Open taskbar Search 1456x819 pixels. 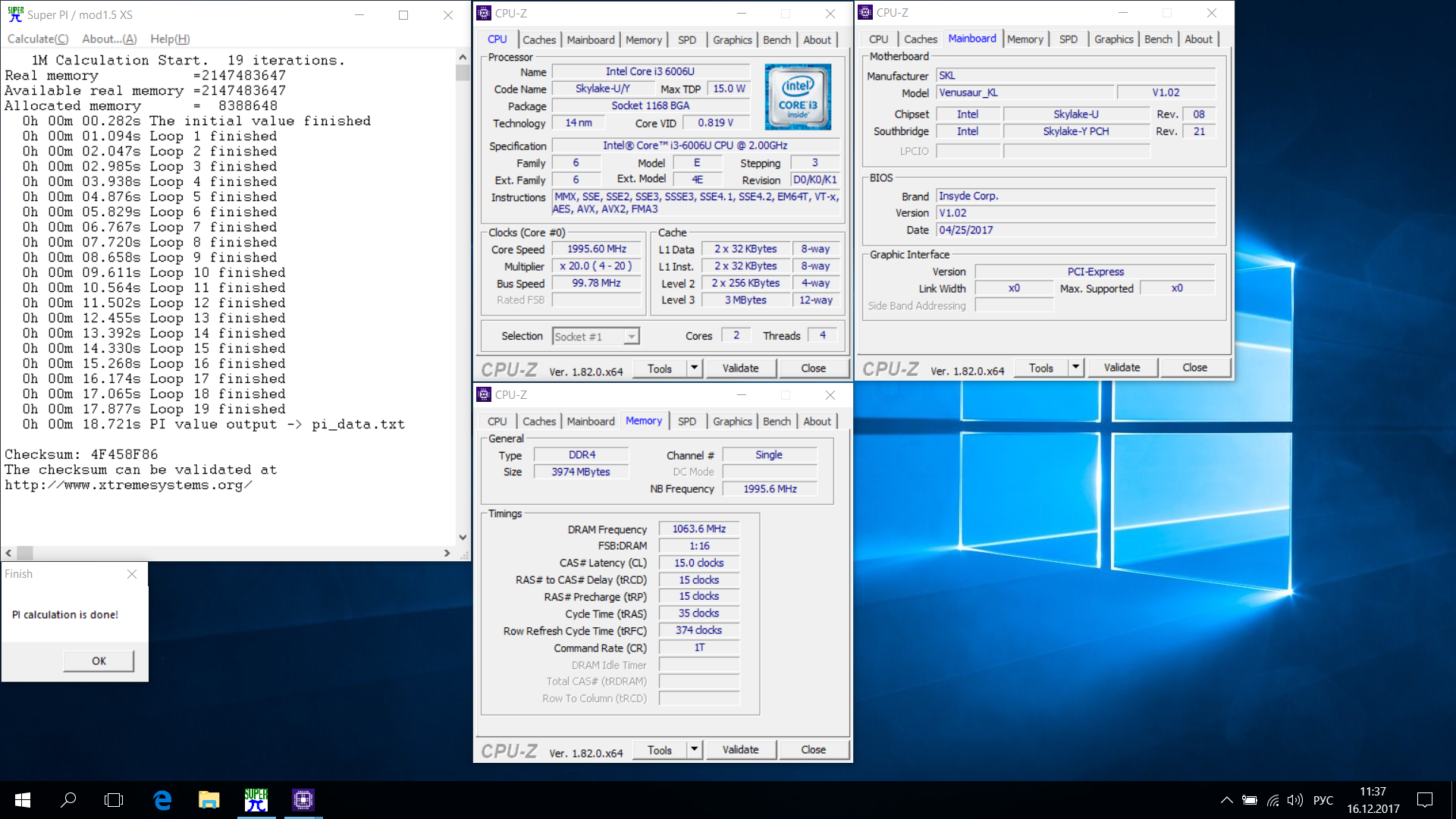click(68, 799)
